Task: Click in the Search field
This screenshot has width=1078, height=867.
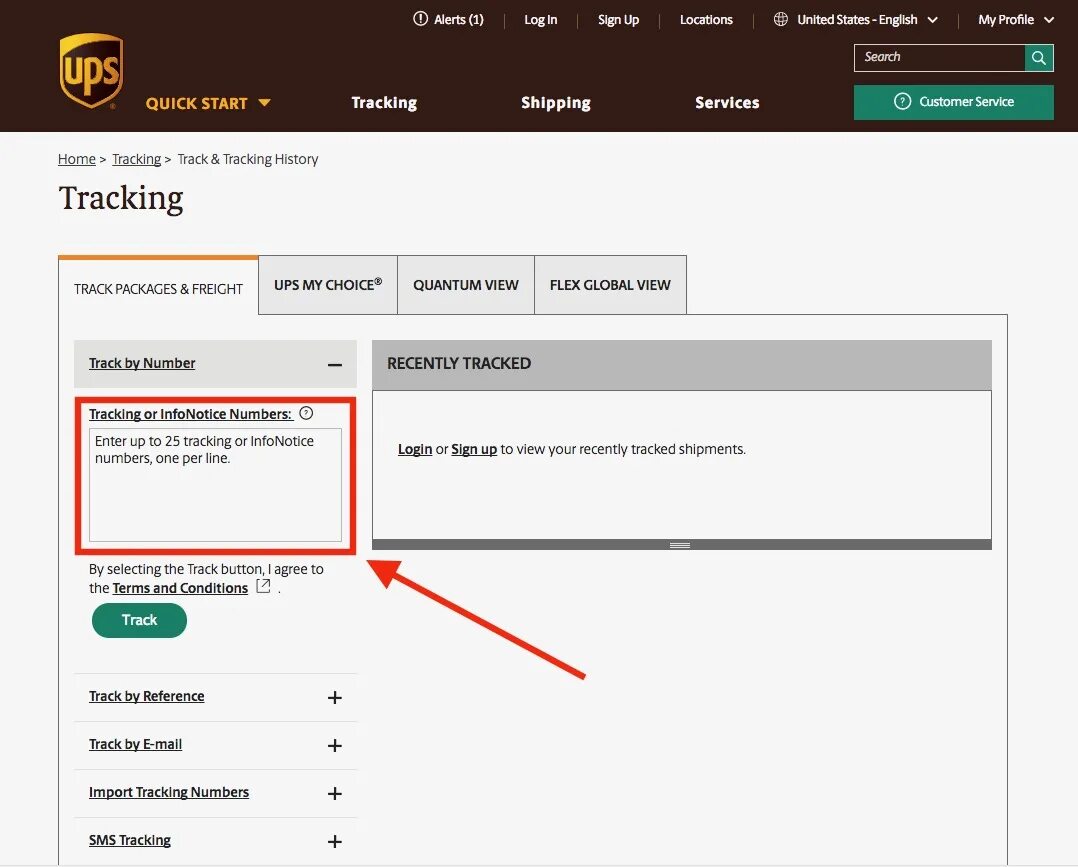Action: tap(939, 58)
